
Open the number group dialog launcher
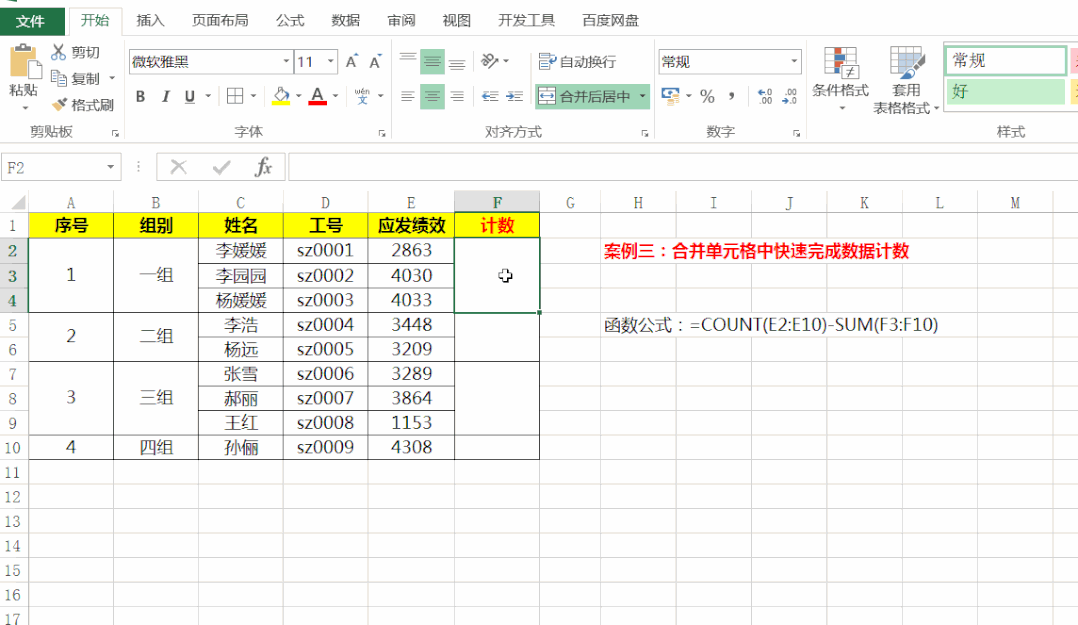(x=796, y=133)
